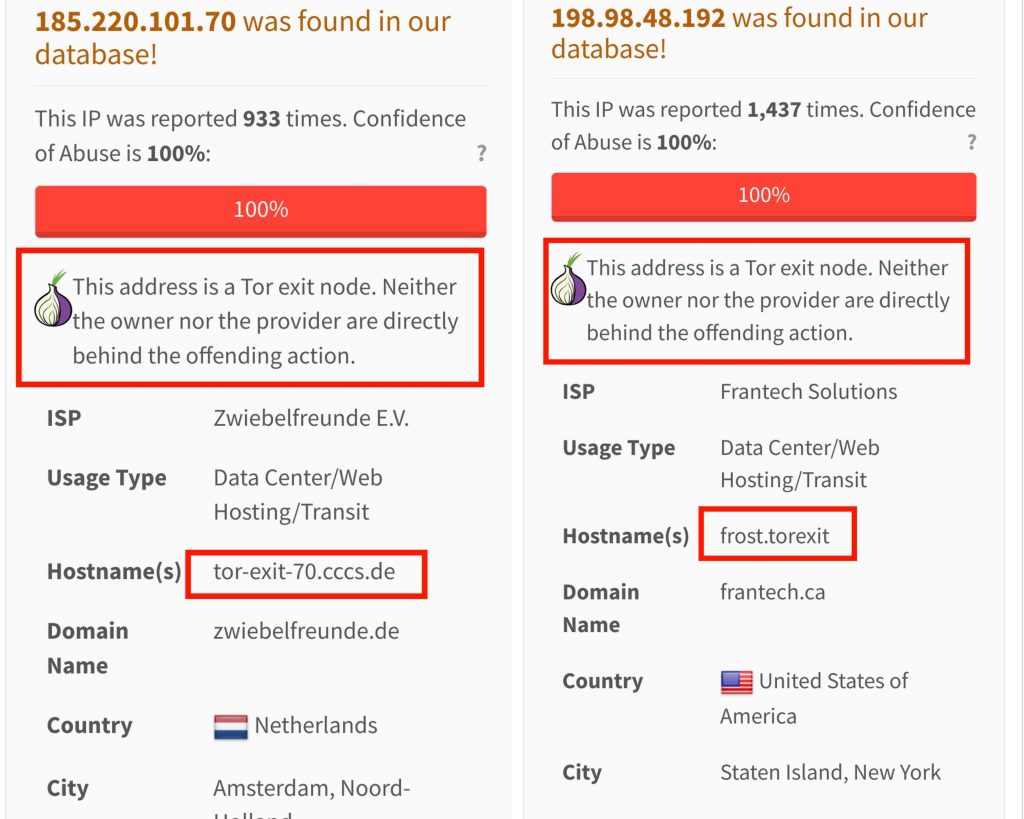This screenshot has height=819, width=1024.
Task: Click country text Netherlands
Action: tap(316, 726)
